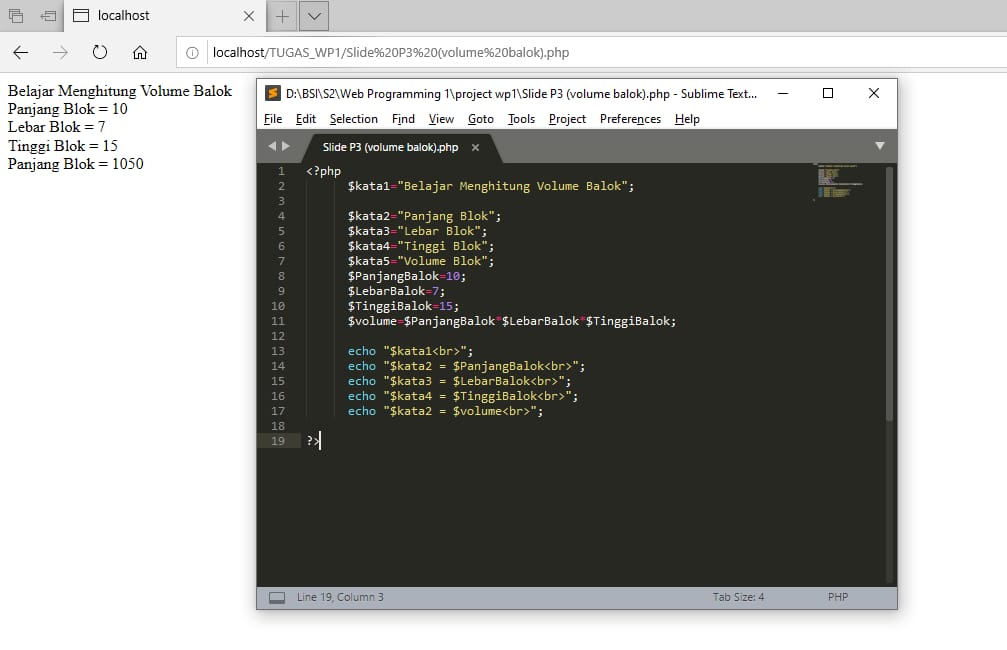Open the tab list dropdown triangle
The height and width of the screenshot is (650, 1007).
[880, 146]
